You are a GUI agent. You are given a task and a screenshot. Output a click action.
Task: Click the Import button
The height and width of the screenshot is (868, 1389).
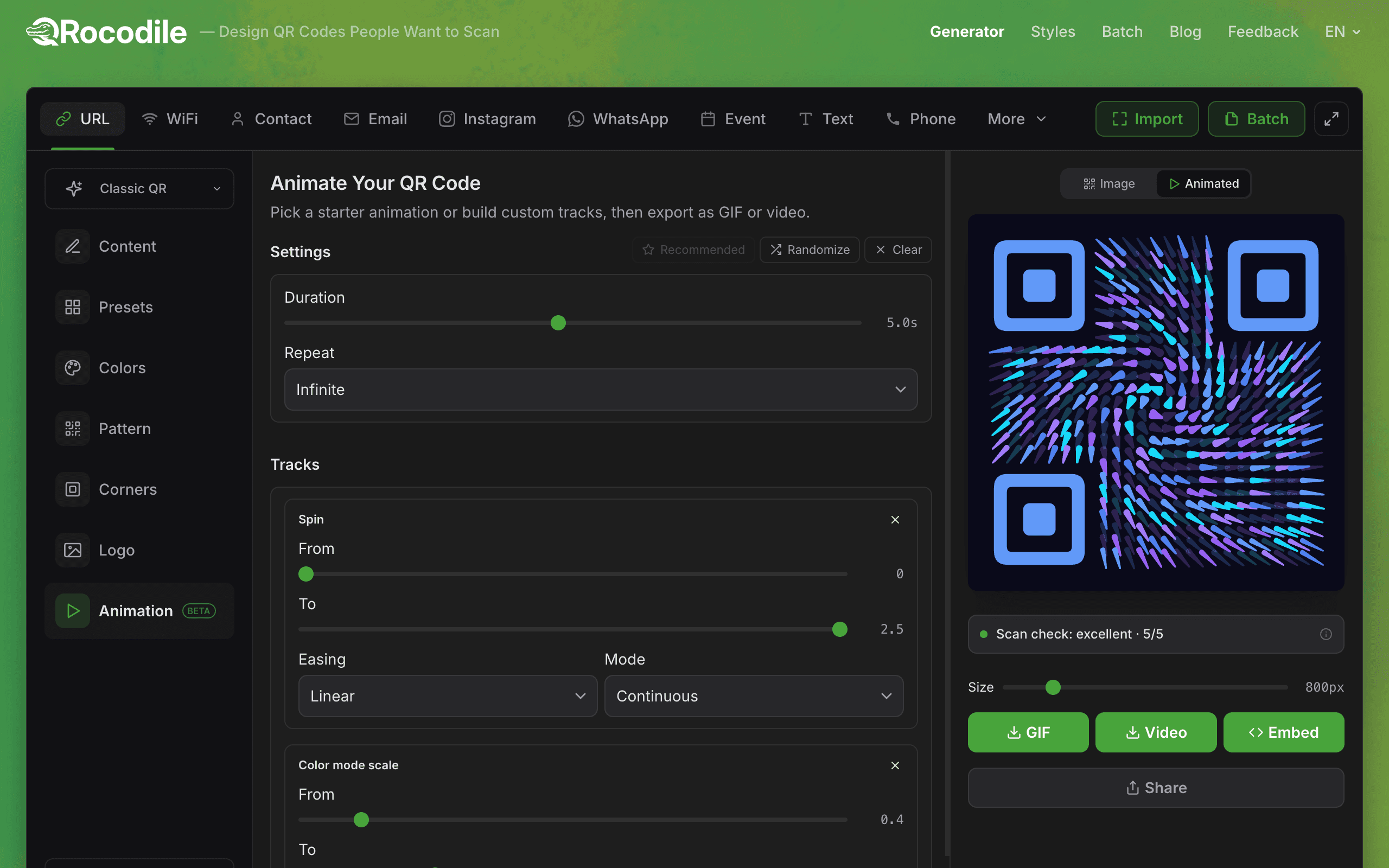click(x=1147, y=119)
